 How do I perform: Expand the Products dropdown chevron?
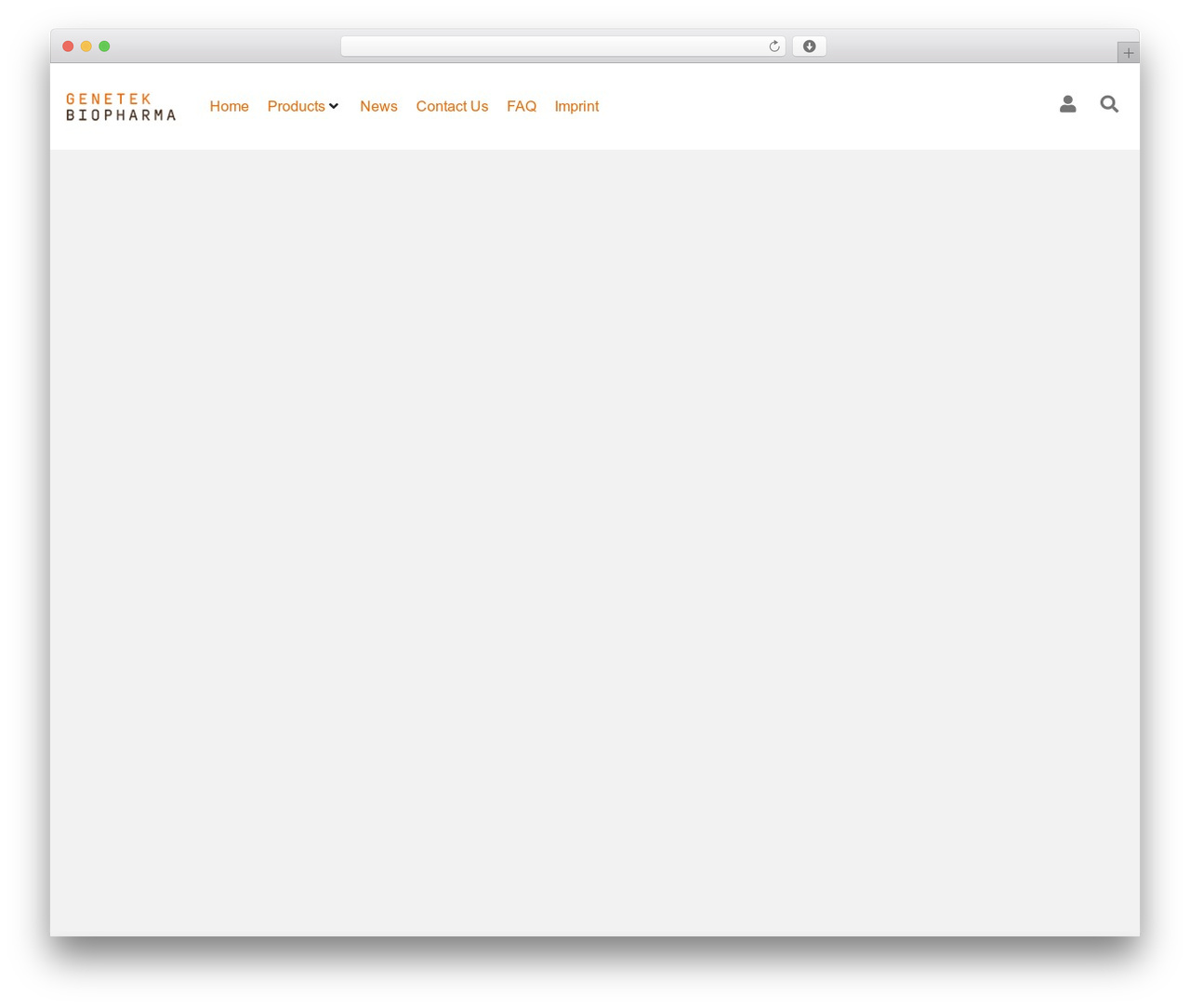pos(334,106)
